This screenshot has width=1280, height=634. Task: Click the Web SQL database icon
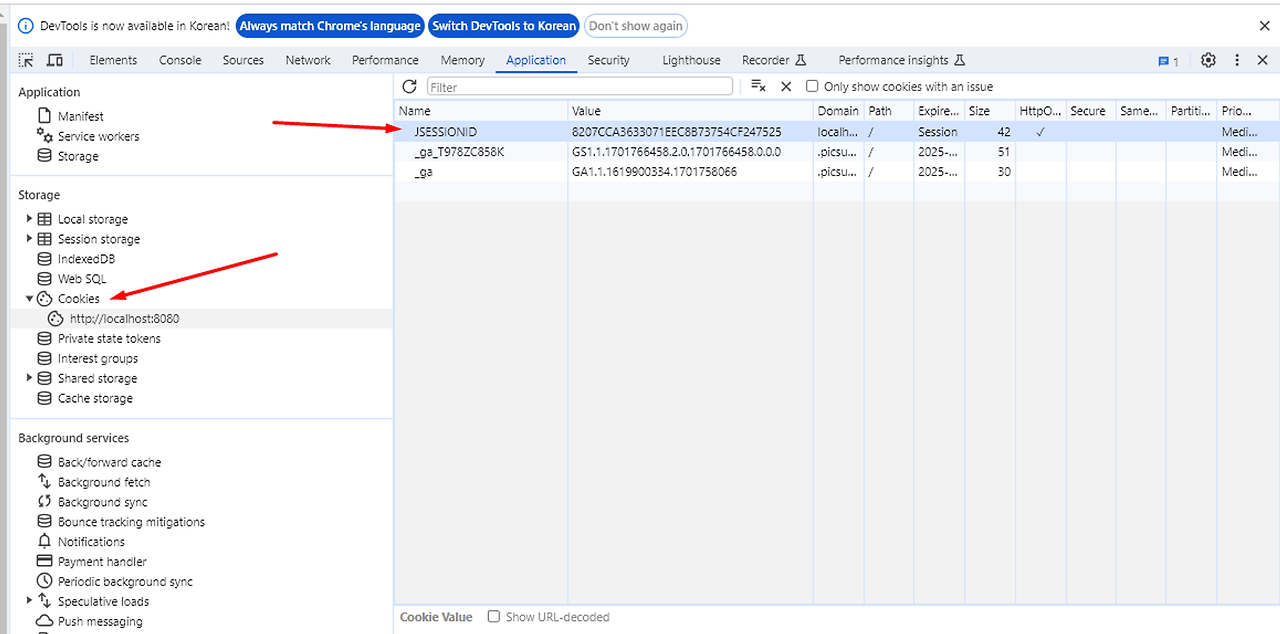(x=44, y=279)
